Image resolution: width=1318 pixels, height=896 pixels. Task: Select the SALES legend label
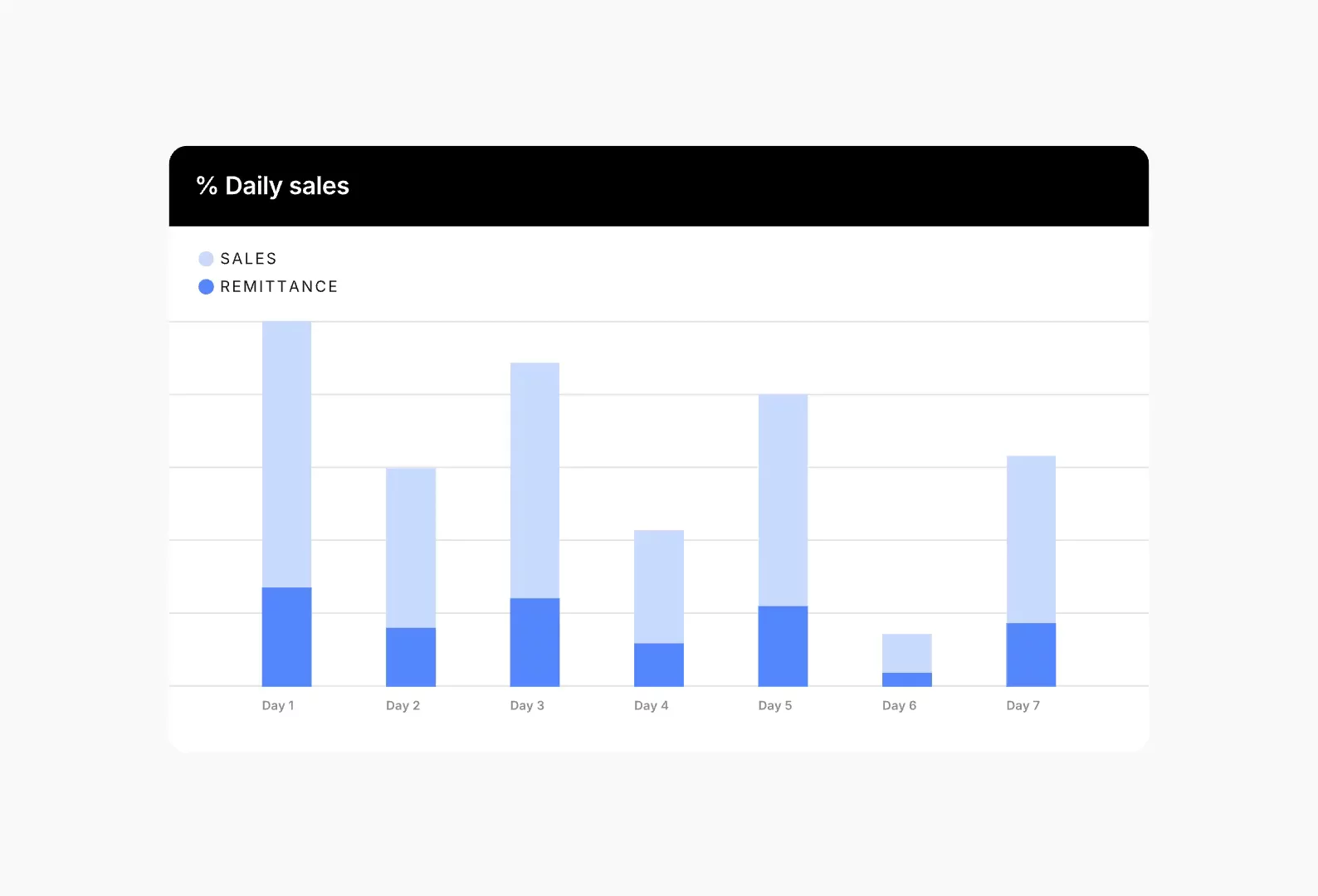coord(248,259)
